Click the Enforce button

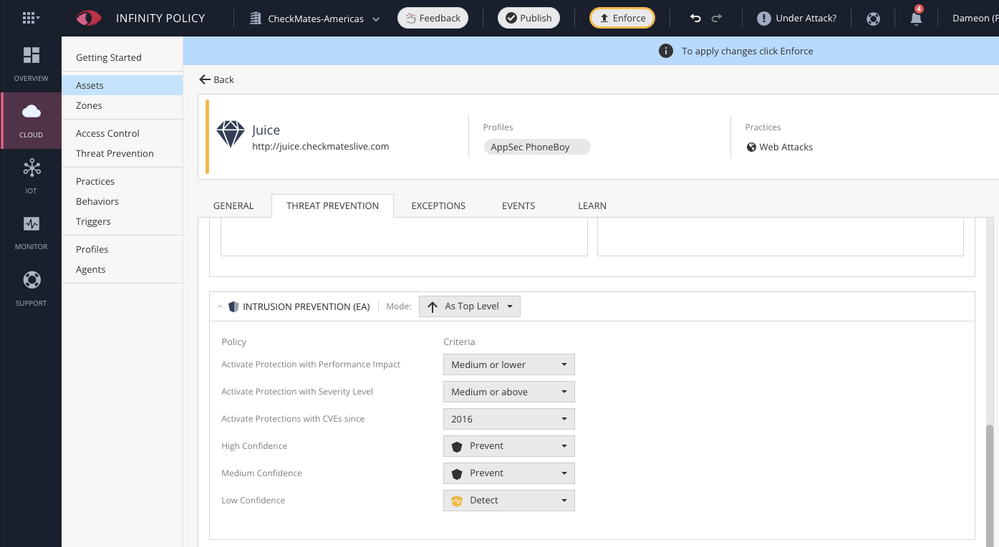(622, 18)
